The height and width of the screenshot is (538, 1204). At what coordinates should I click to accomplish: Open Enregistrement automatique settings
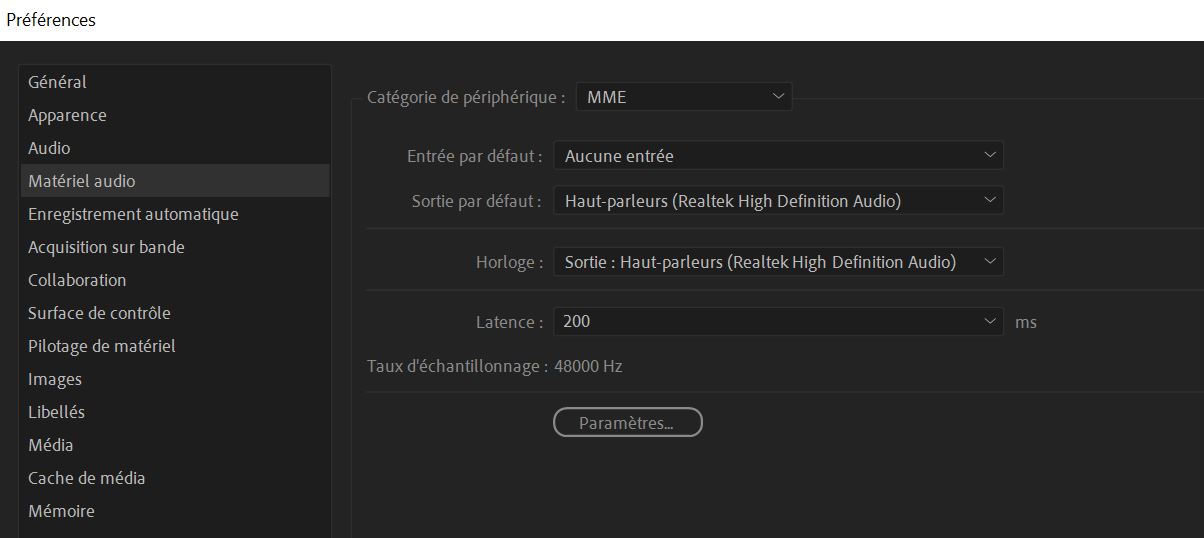click(x=175, y=214)
